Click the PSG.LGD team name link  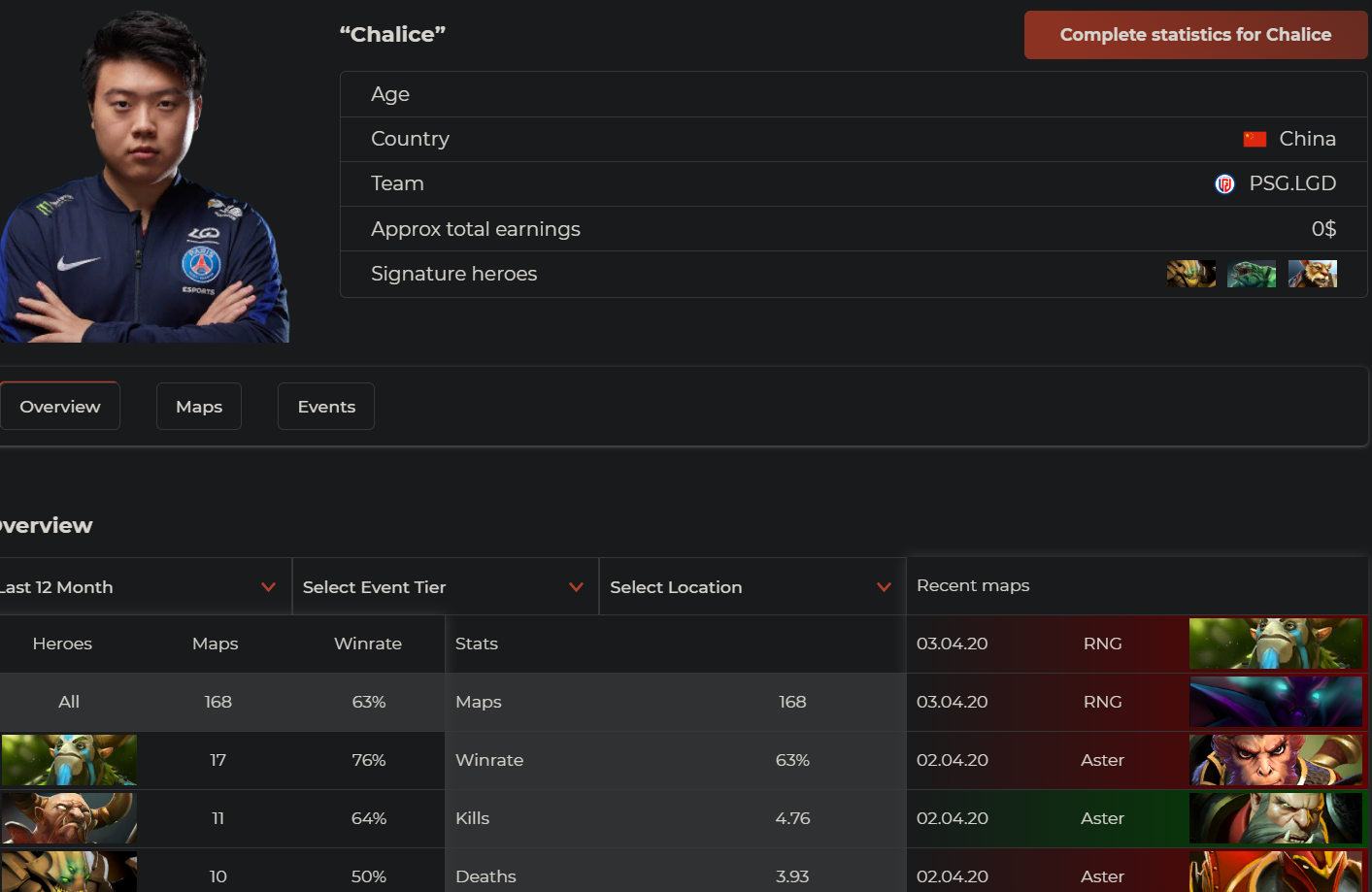(x=1291, y=183)
